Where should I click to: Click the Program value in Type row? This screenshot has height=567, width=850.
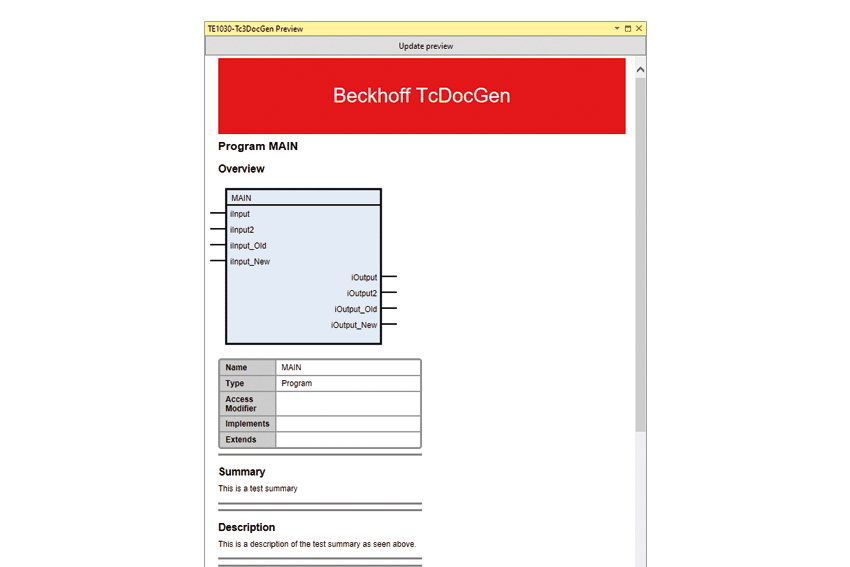tap(297, 383)
